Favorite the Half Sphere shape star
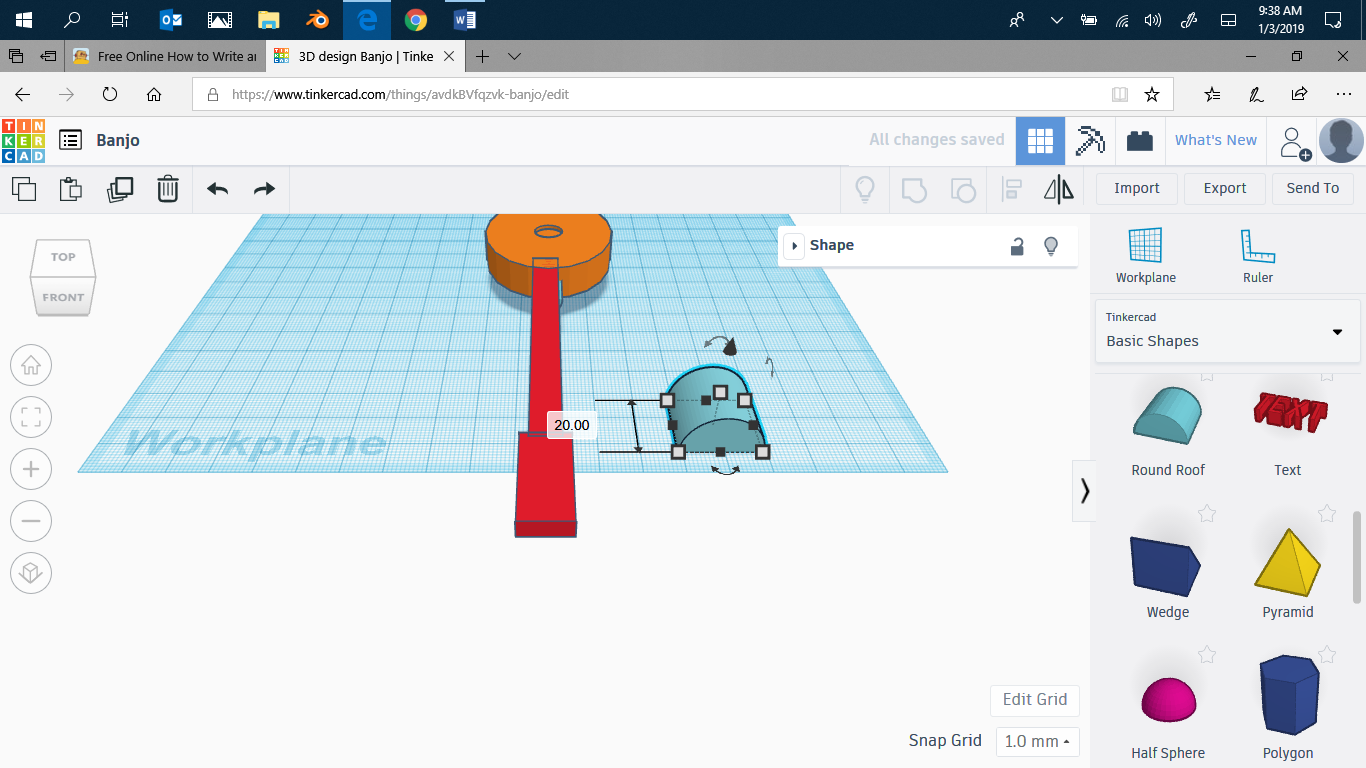The image size is (1366, 768). pyautogui.click(x=1207, y=654)
